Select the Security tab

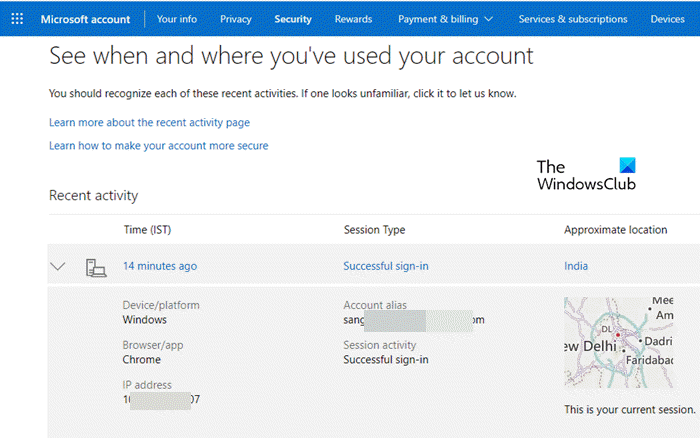[x=293, y=19]
